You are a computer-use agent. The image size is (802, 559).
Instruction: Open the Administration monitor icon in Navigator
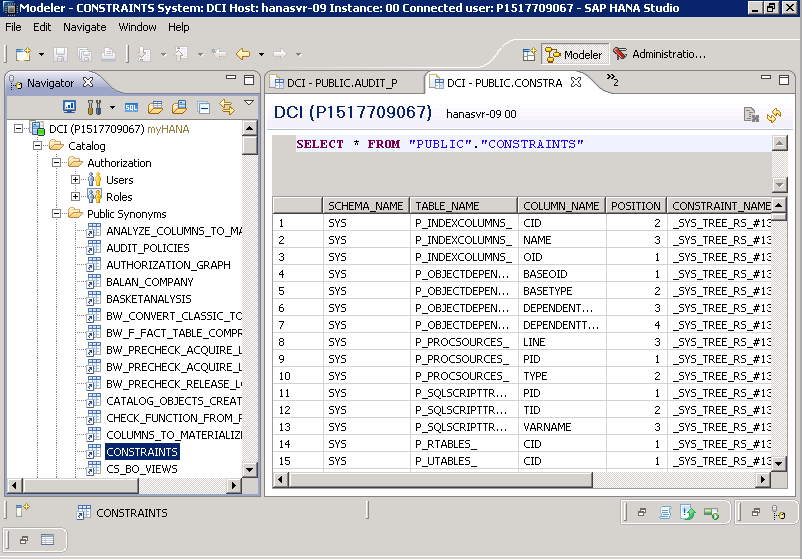[x=70, y=107]
